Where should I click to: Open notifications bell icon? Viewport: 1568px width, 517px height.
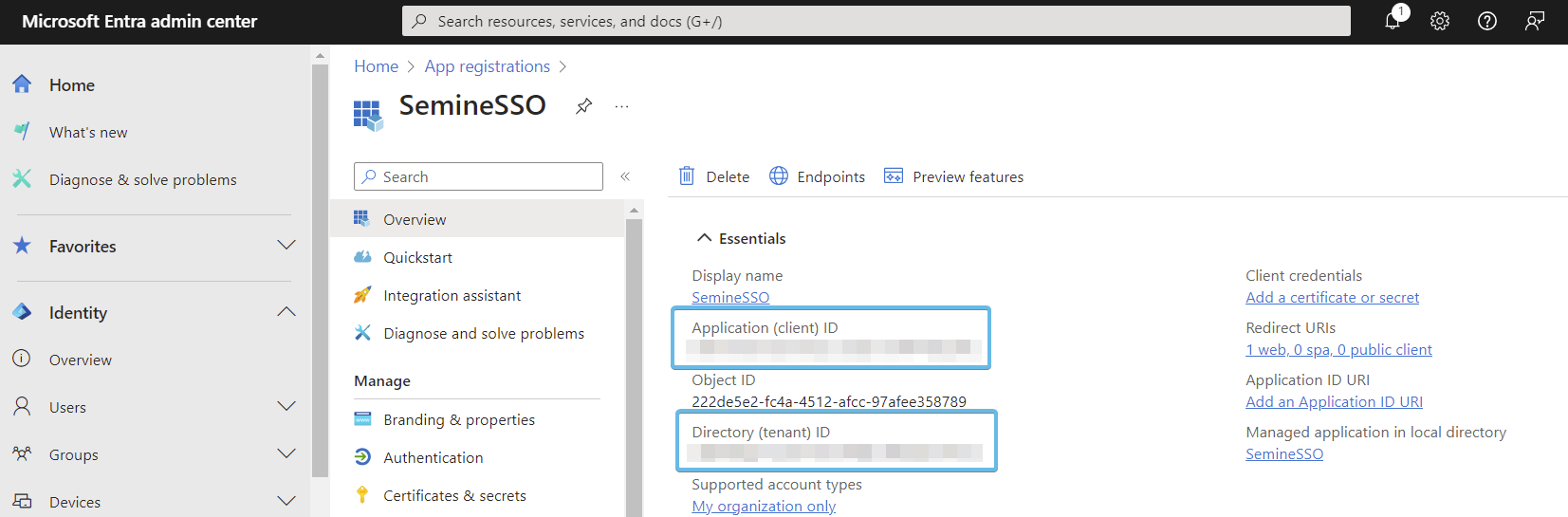[x=1393, y=21]
